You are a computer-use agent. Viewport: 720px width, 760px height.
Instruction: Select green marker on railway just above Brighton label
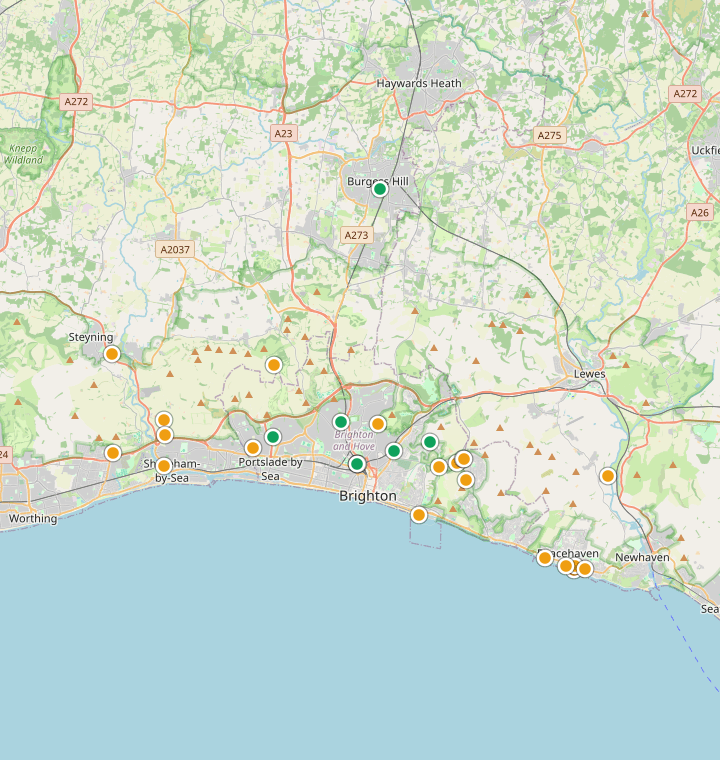click(357, 464)
